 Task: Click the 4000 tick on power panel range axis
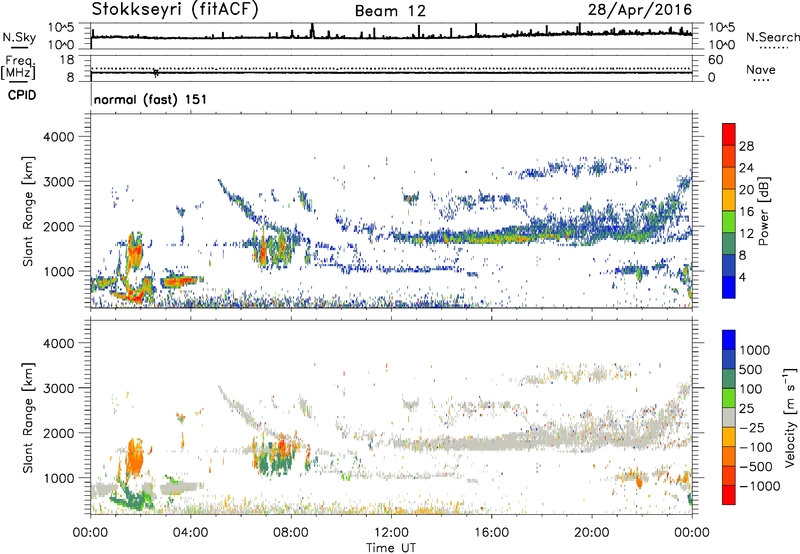pos(59,137)
